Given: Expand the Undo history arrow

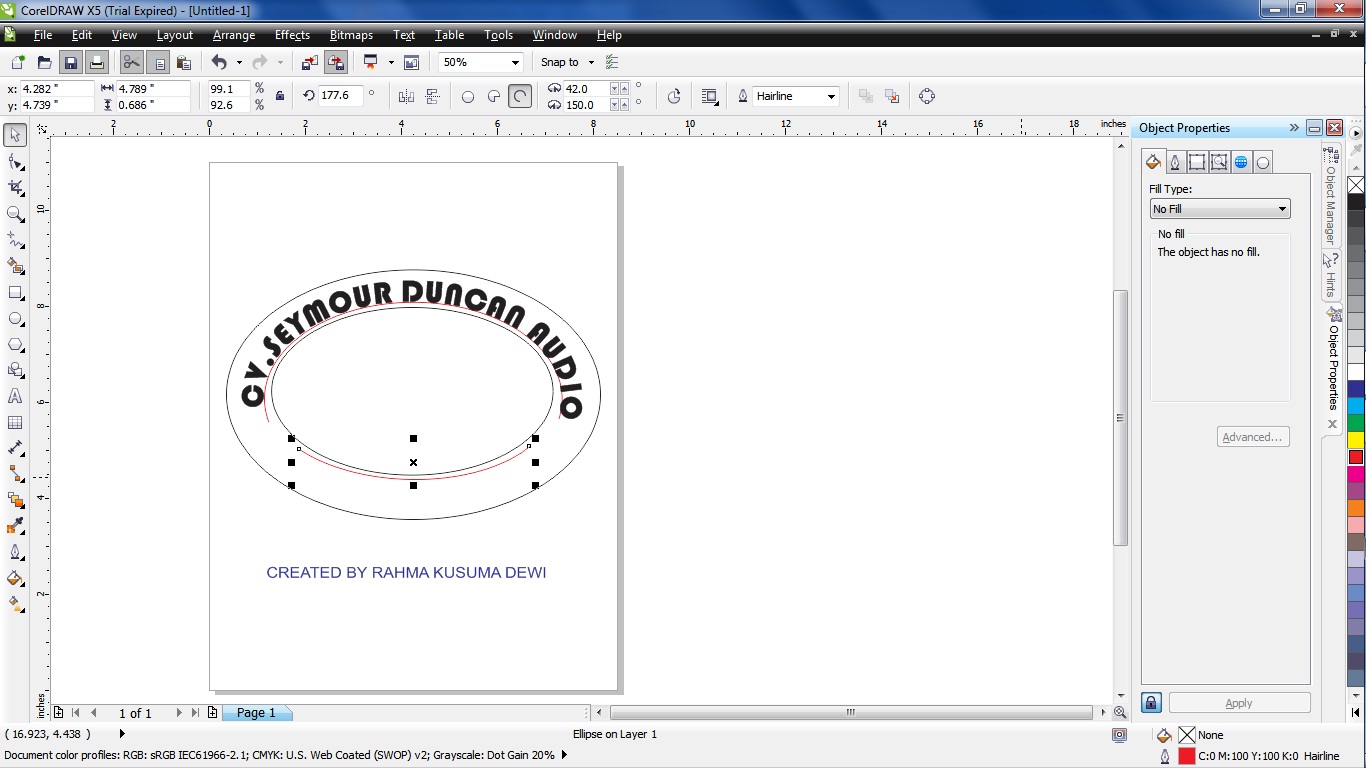Looking at the screenshot, I should click(239, 62).
